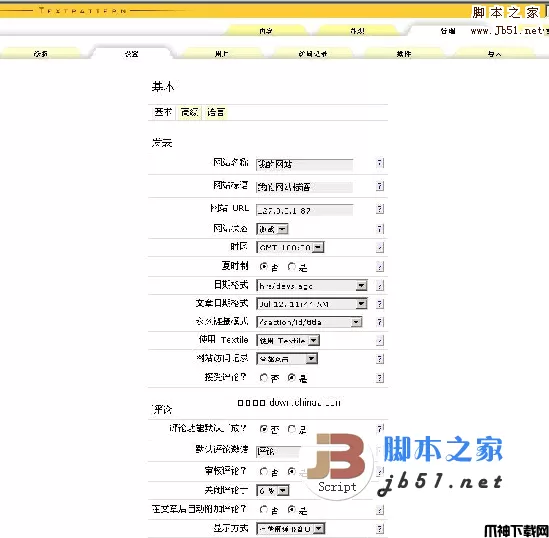Choose 是 for 接受评论 accept comments

(292, 378)
